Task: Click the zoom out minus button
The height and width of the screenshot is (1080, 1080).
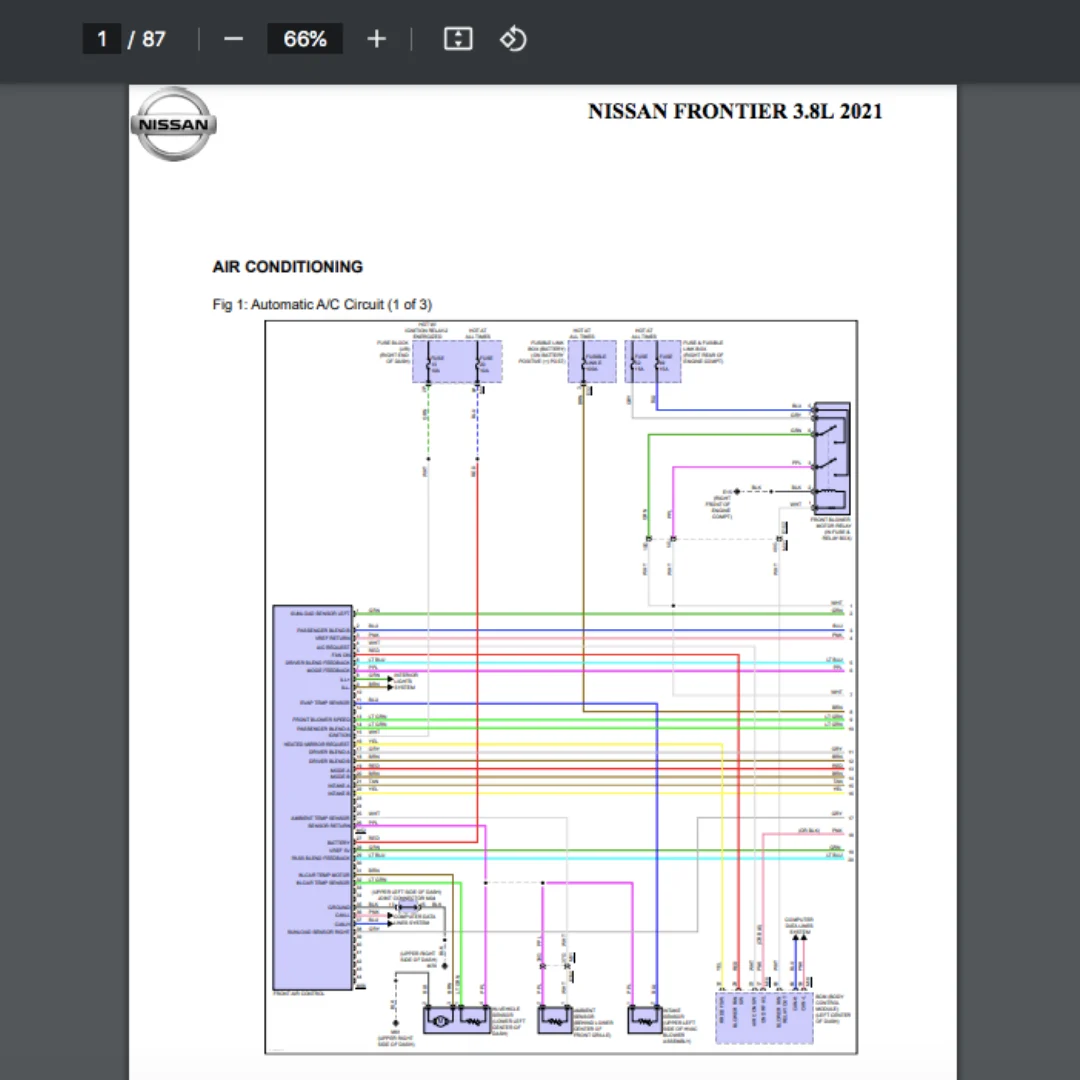Action: coord(233,39)
